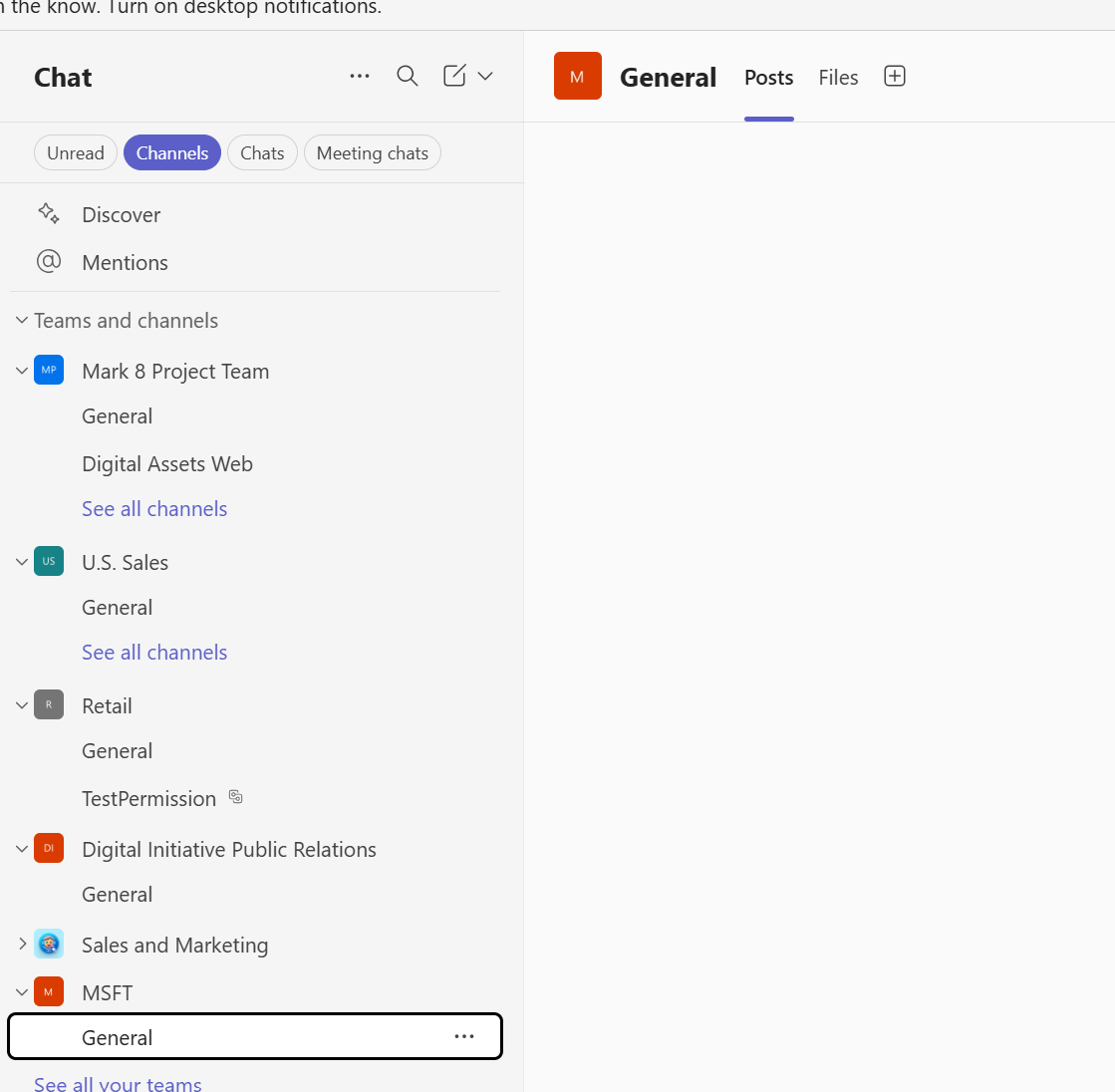Filter by Chats
This screenshot has height=1092, width=1115.
(x=262, y=152)
